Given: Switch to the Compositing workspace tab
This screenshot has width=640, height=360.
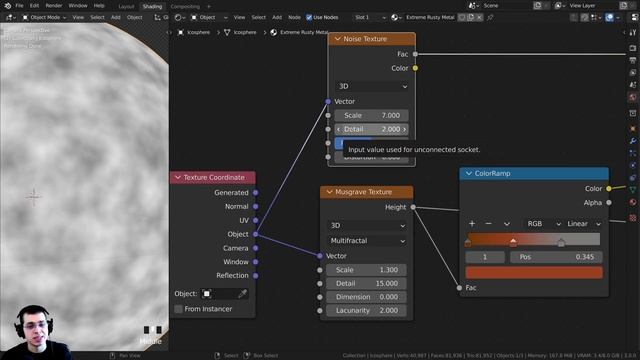Looking at the screenshot, I should pos(185,7).
